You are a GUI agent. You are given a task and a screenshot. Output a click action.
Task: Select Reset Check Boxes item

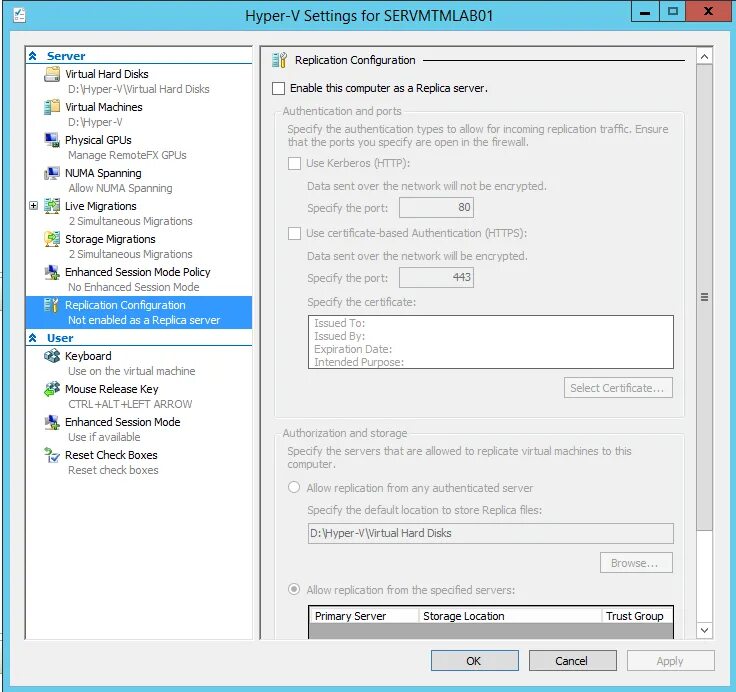point(111,455)
